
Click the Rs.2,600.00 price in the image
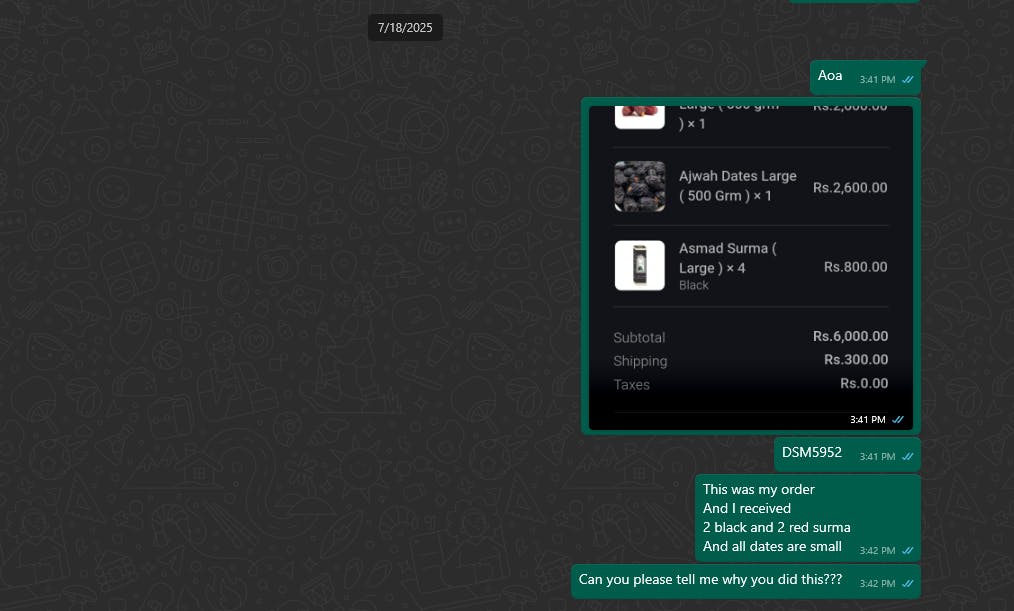pos(850,188)
